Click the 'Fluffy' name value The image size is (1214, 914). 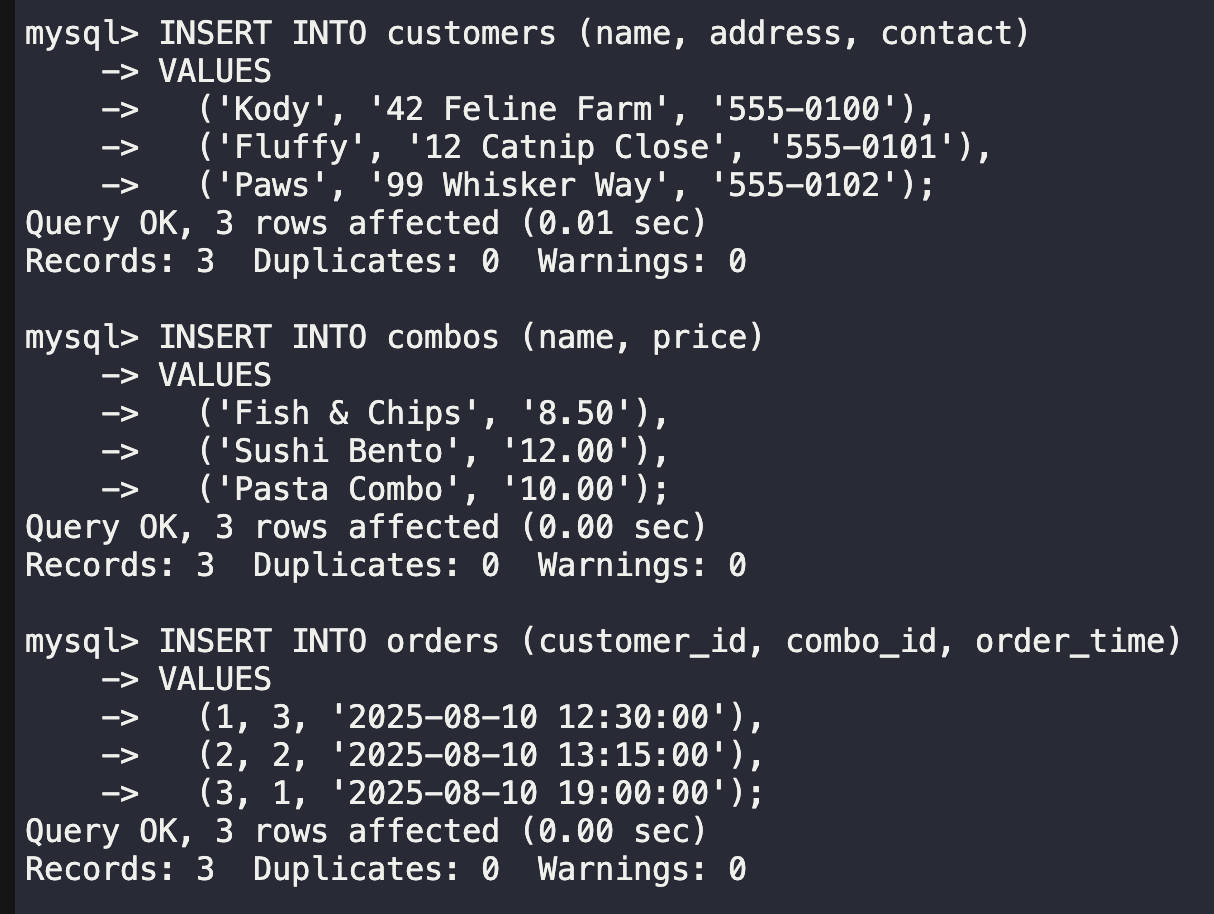[290, 147]
